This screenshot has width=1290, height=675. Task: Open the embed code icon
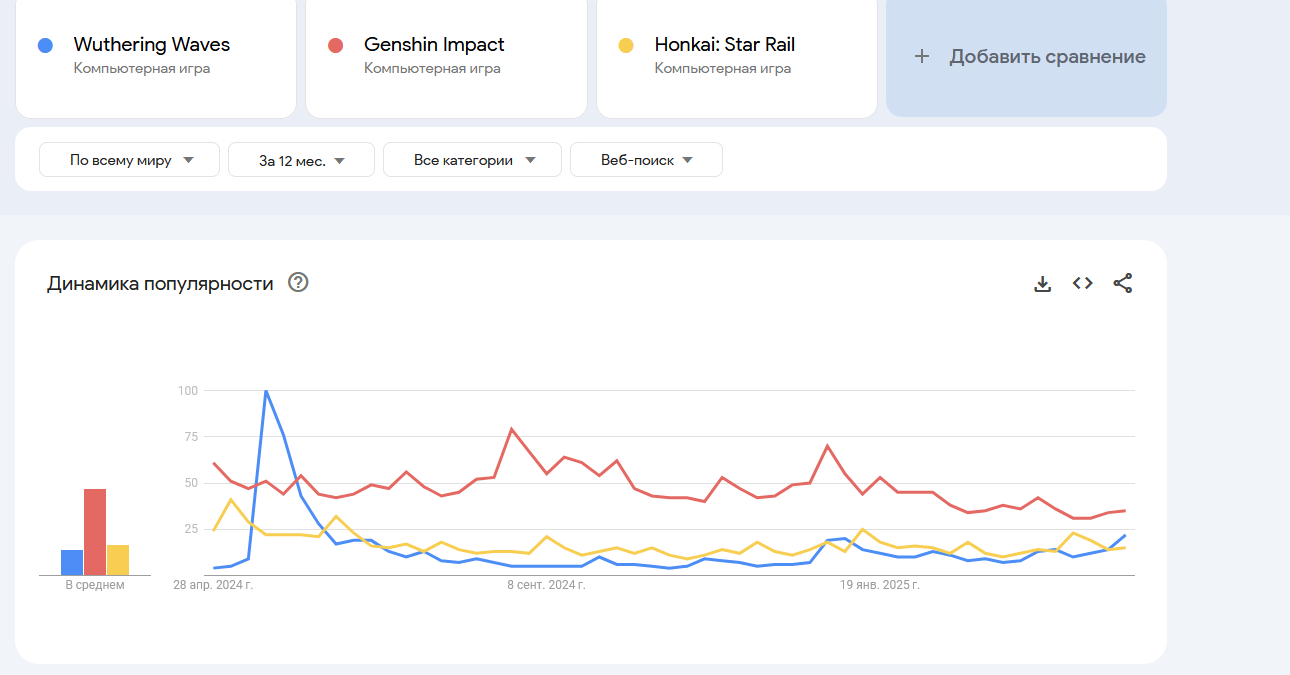click(x=1082, y=283)
